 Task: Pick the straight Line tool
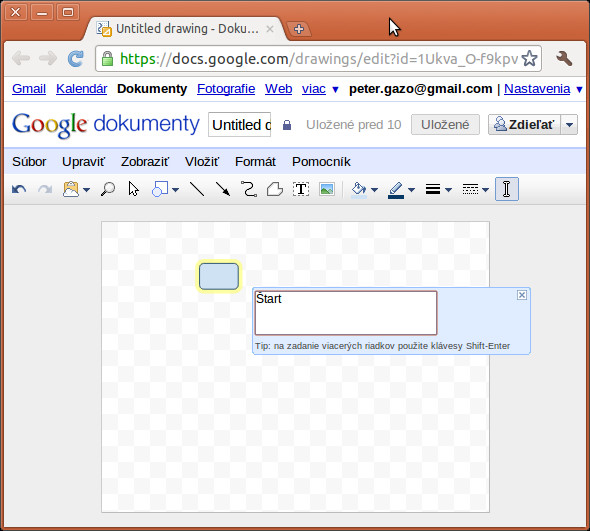coord(197,189)
